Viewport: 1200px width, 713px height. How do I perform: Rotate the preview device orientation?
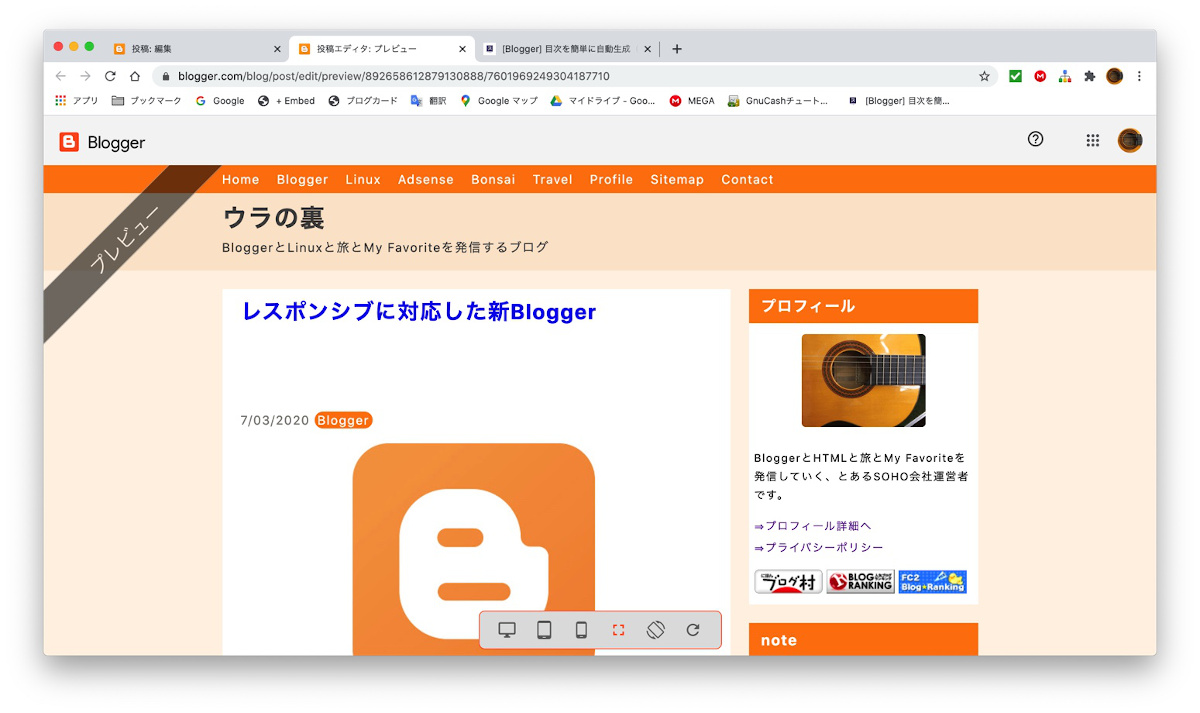click(x=655, y=630)
